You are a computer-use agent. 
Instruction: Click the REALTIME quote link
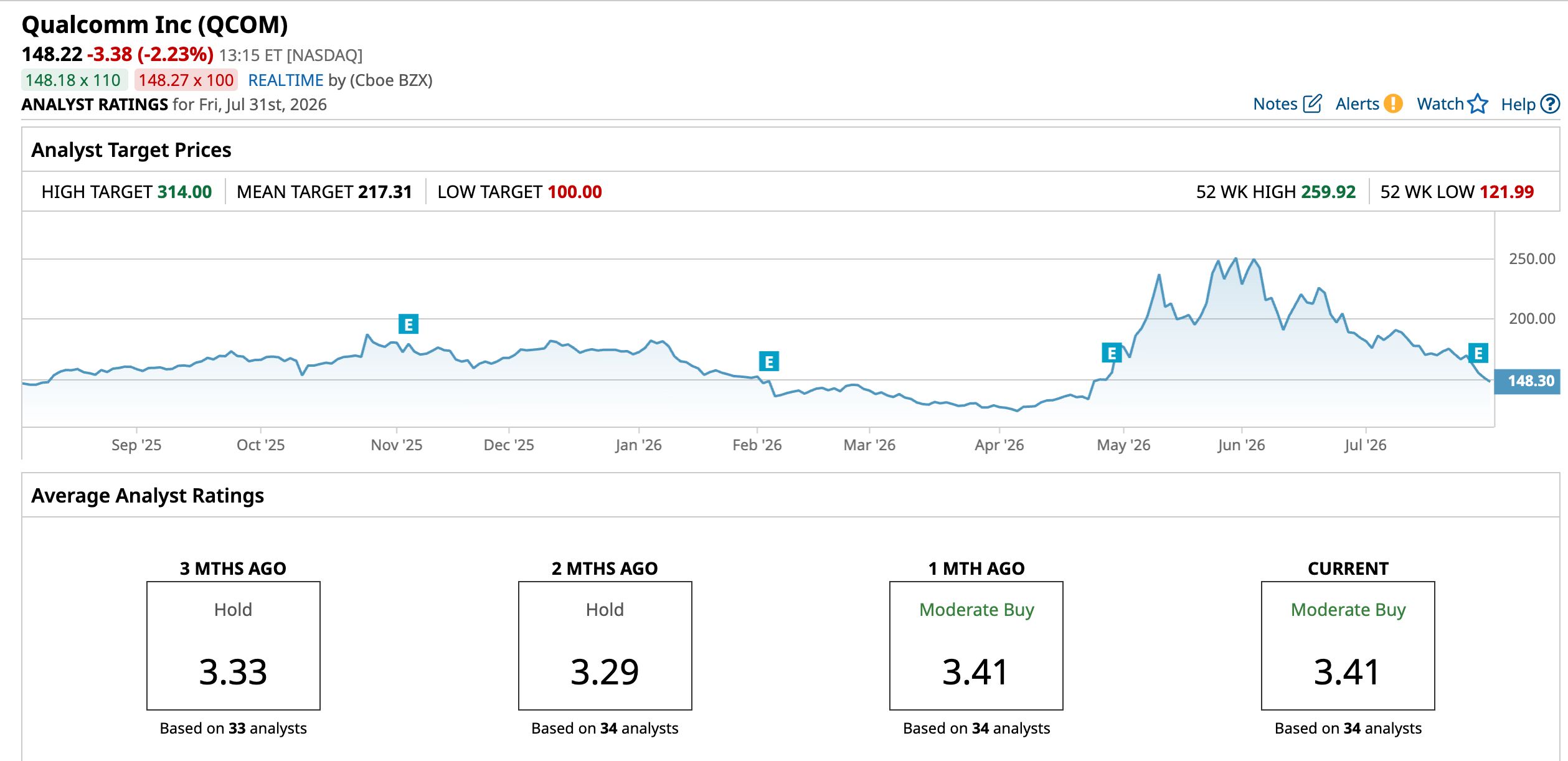[x=286, y=80]
